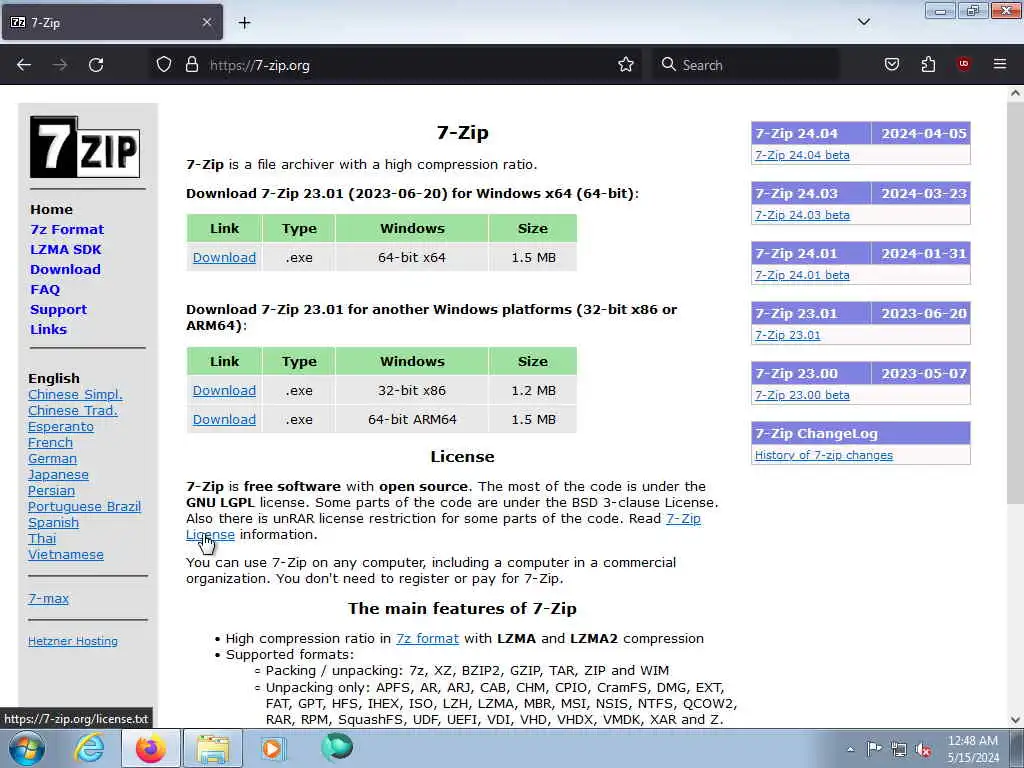
Task: Open uBlock Origin extension icon
Action: [963, 64]
